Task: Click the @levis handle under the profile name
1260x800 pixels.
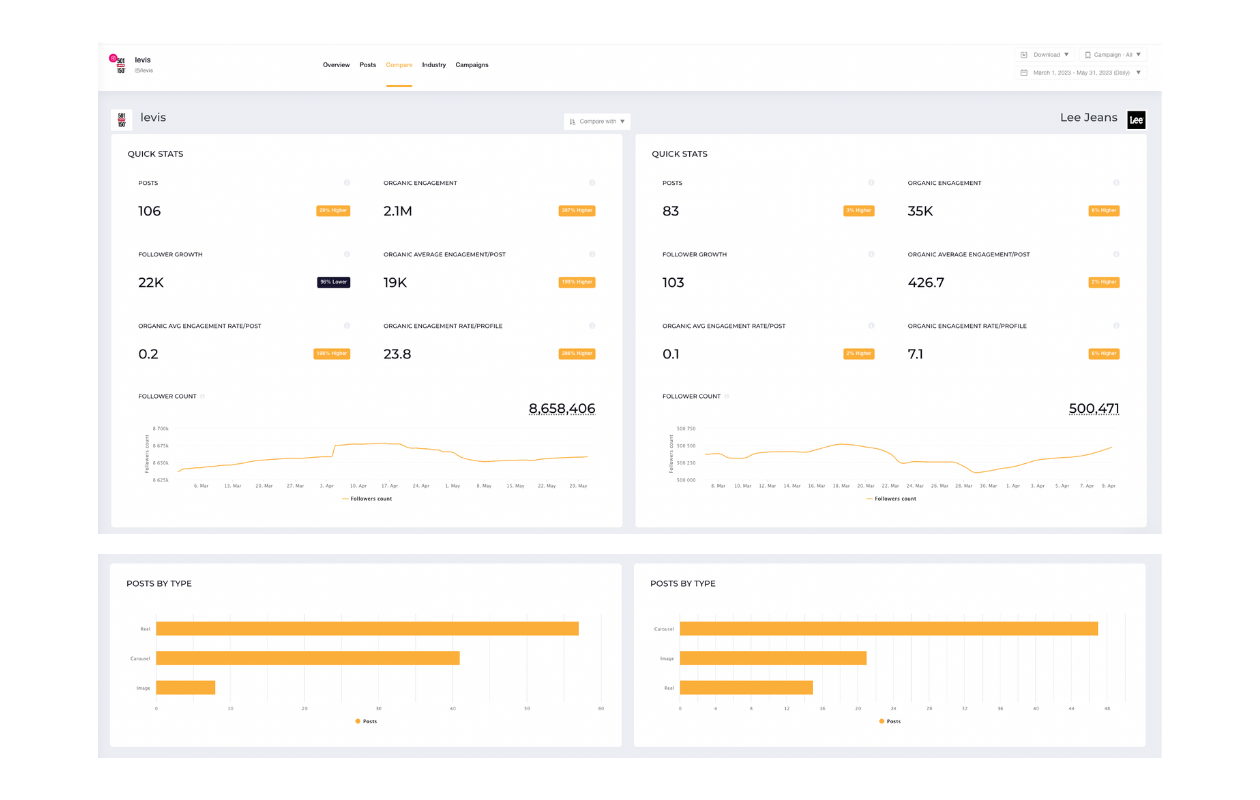Action: 144,70
